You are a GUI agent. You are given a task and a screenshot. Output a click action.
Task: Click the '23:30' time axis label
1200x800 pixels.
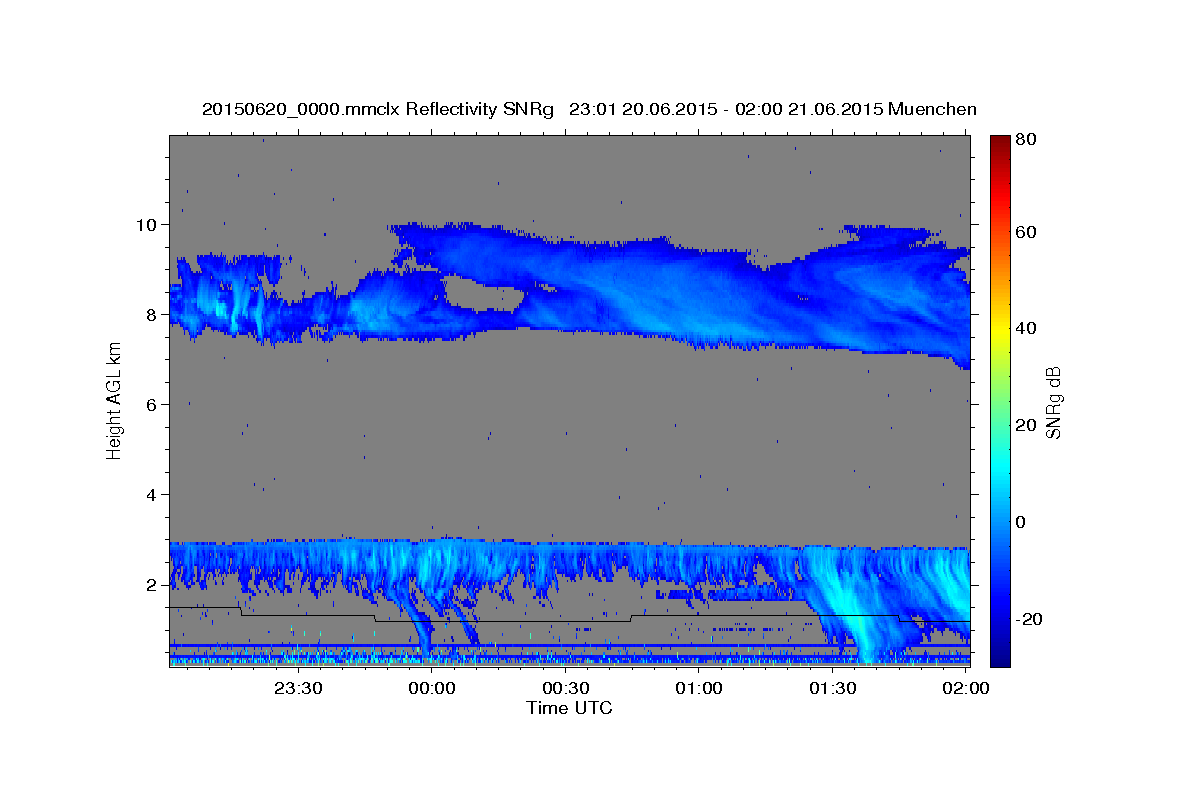298,688
